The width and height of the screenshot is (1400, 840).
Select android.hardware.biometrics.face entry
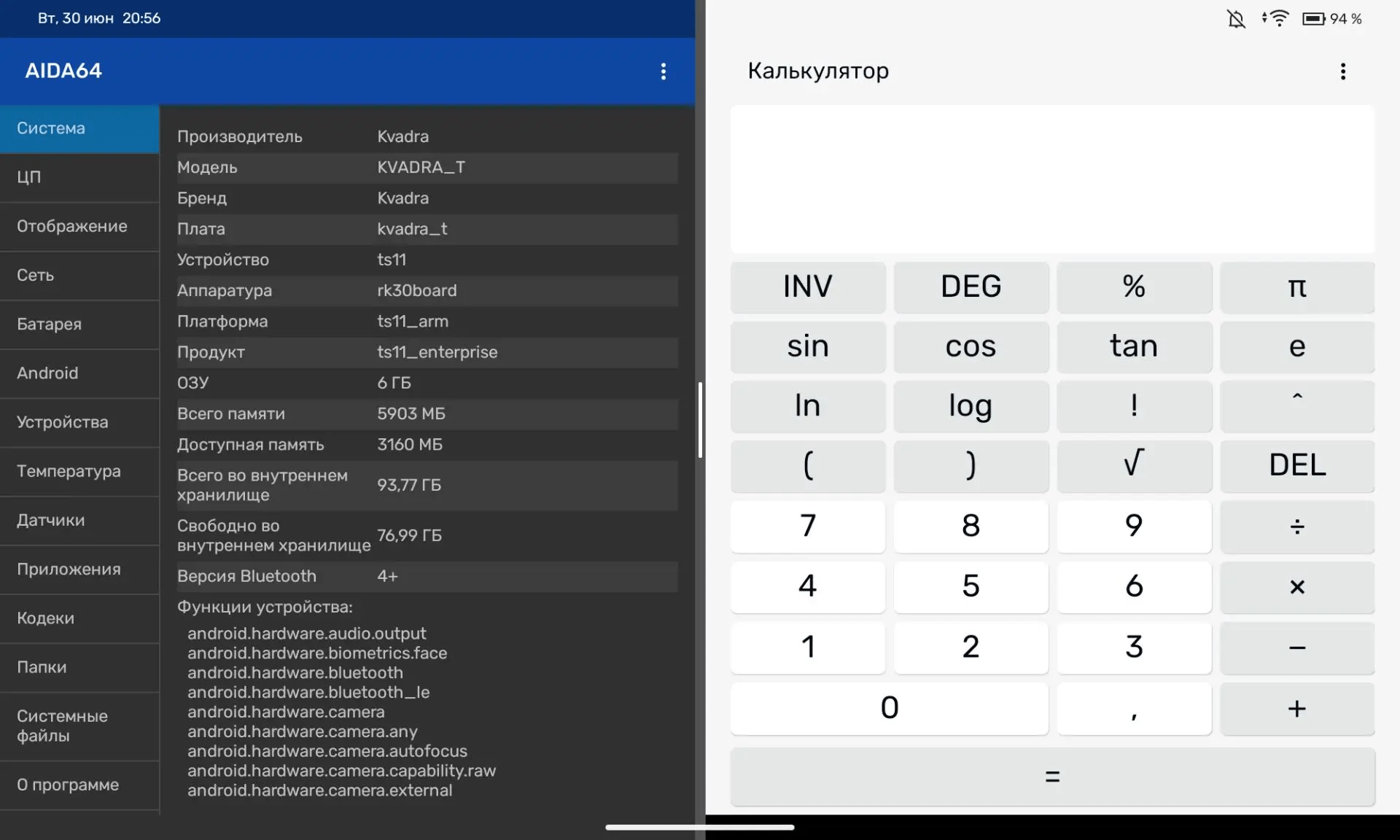coord(317,653)
